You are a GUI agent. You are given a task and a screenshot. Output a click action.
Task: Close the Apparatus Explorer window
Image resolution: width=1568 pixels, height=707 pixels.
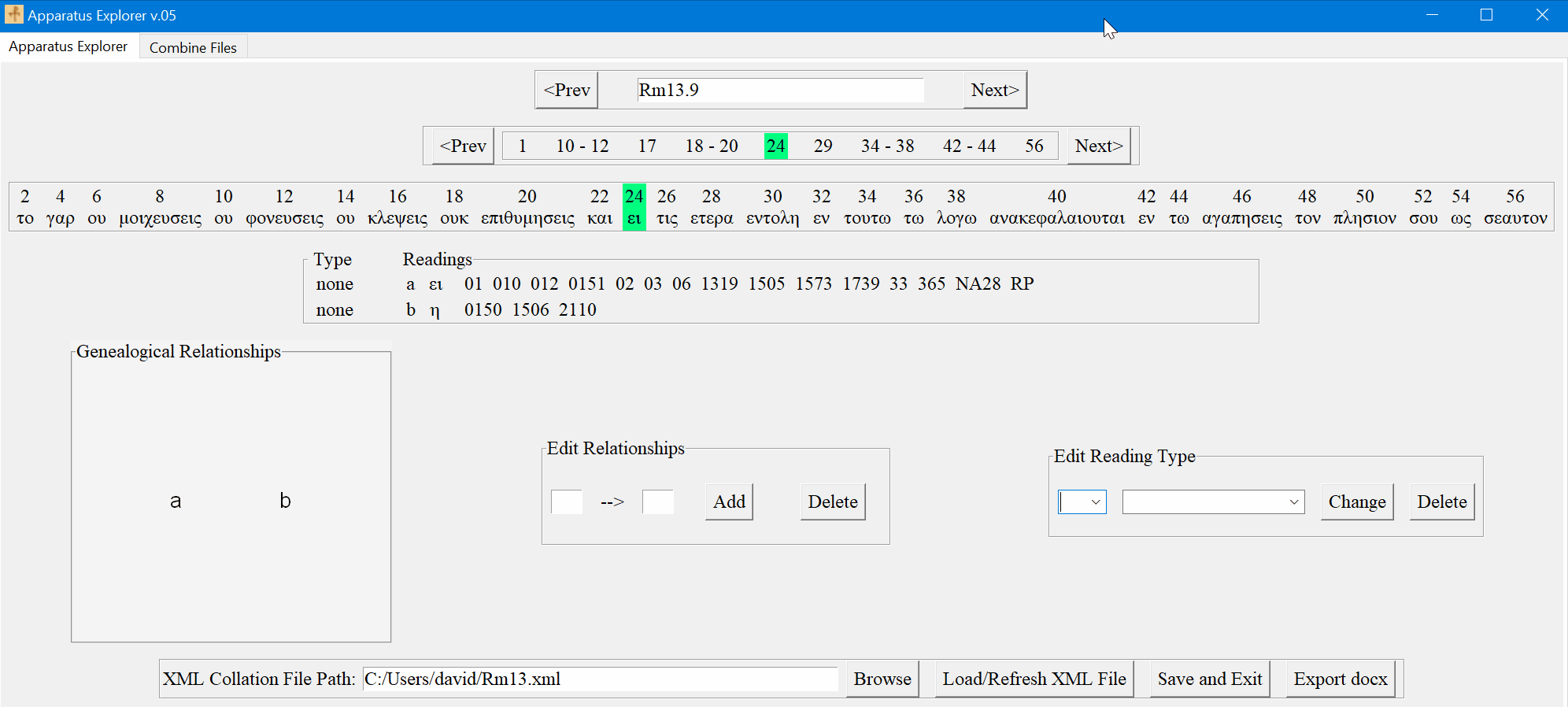1541,15
